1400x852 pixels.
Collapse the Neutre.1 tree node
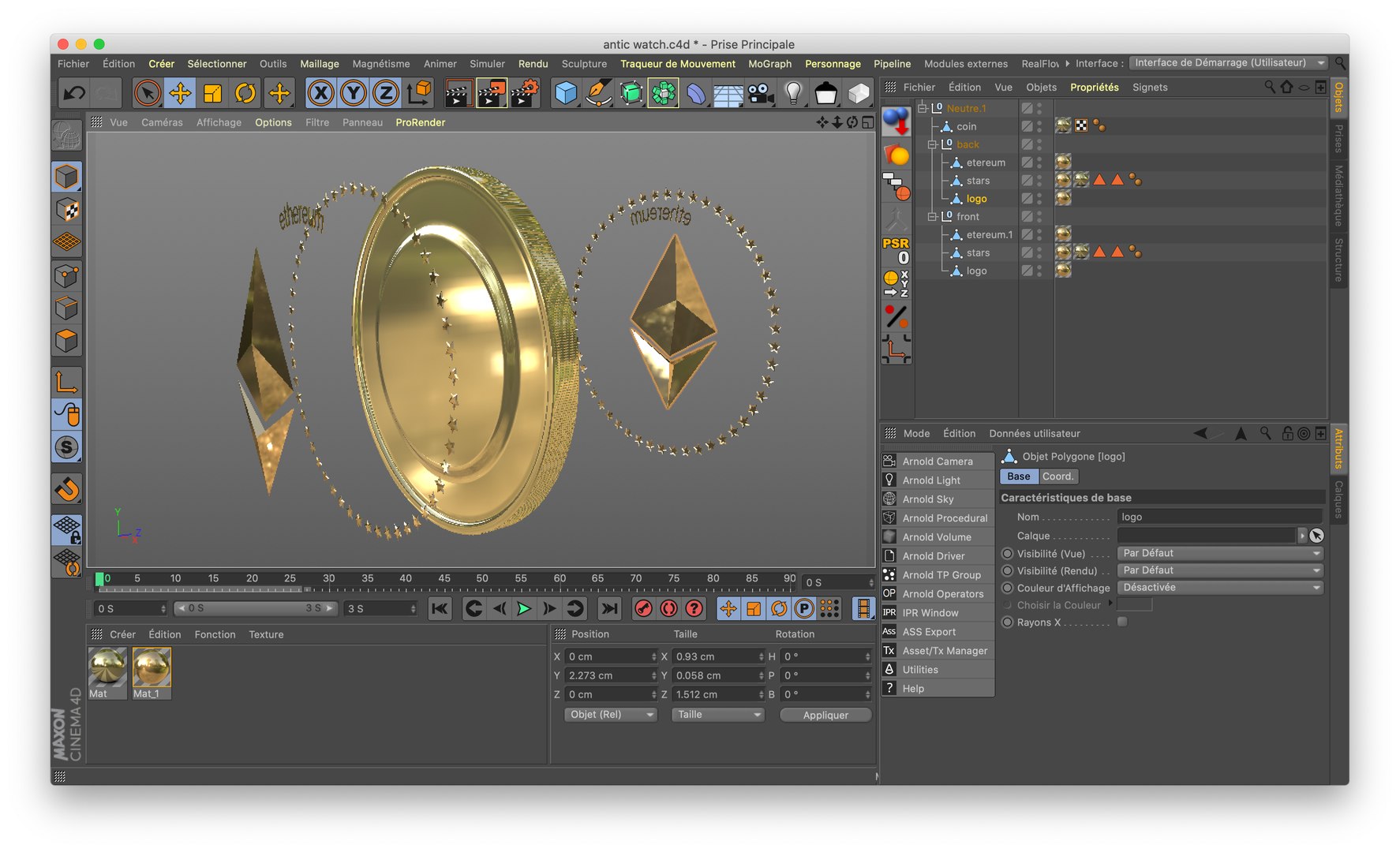(x=922, y=108)
